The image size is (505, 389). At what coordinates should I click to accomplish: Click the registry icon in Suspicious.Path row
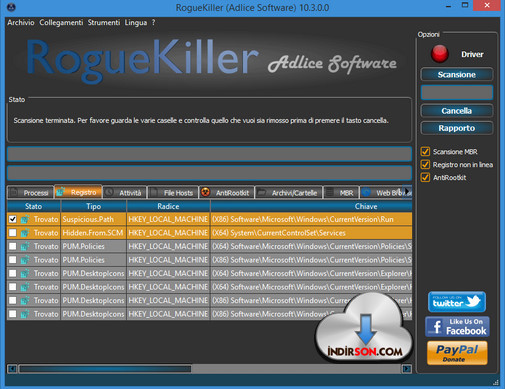click(25, 219)
